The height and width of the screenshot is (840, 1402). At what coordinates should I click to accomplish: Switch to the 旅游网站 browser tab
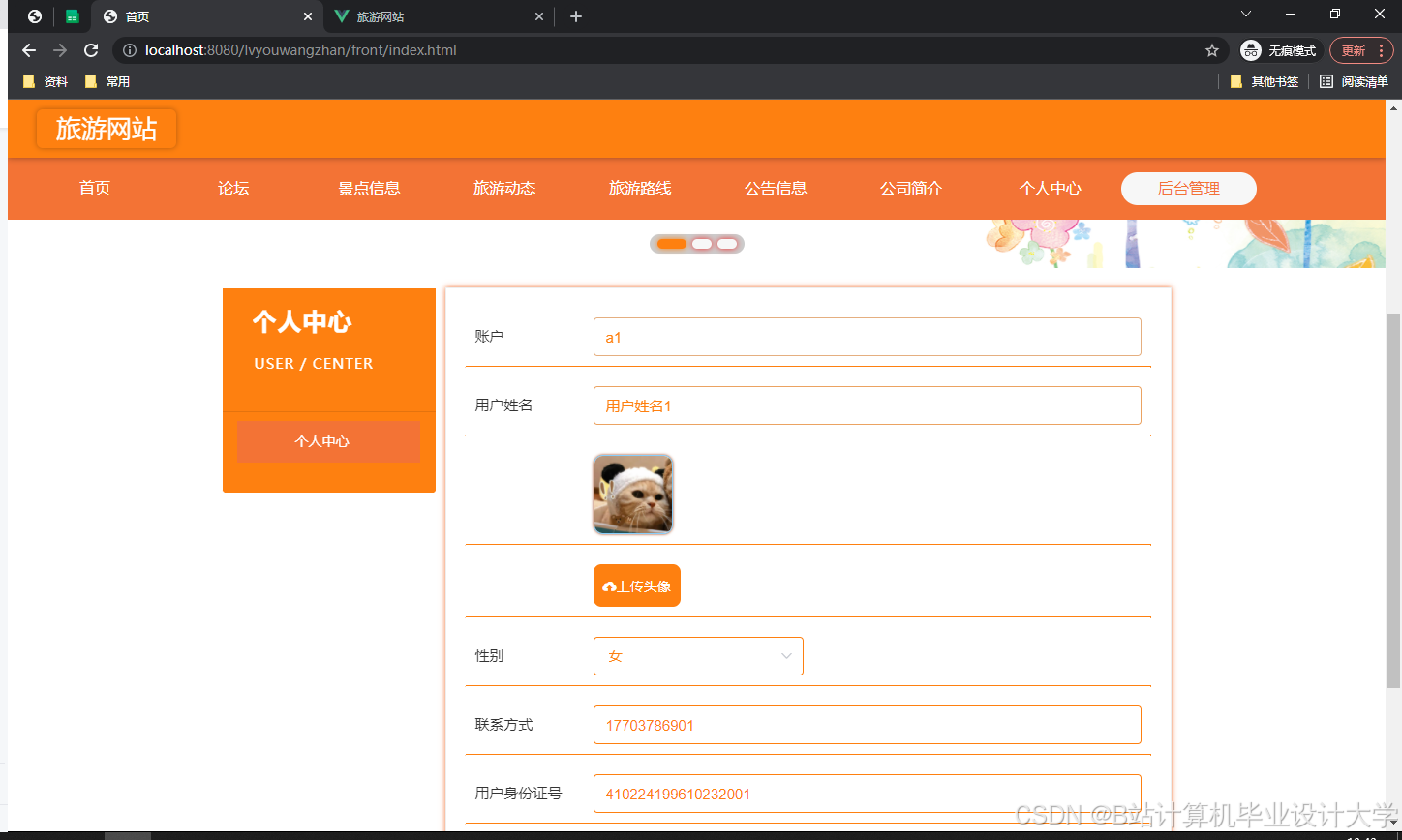point(439,16)
